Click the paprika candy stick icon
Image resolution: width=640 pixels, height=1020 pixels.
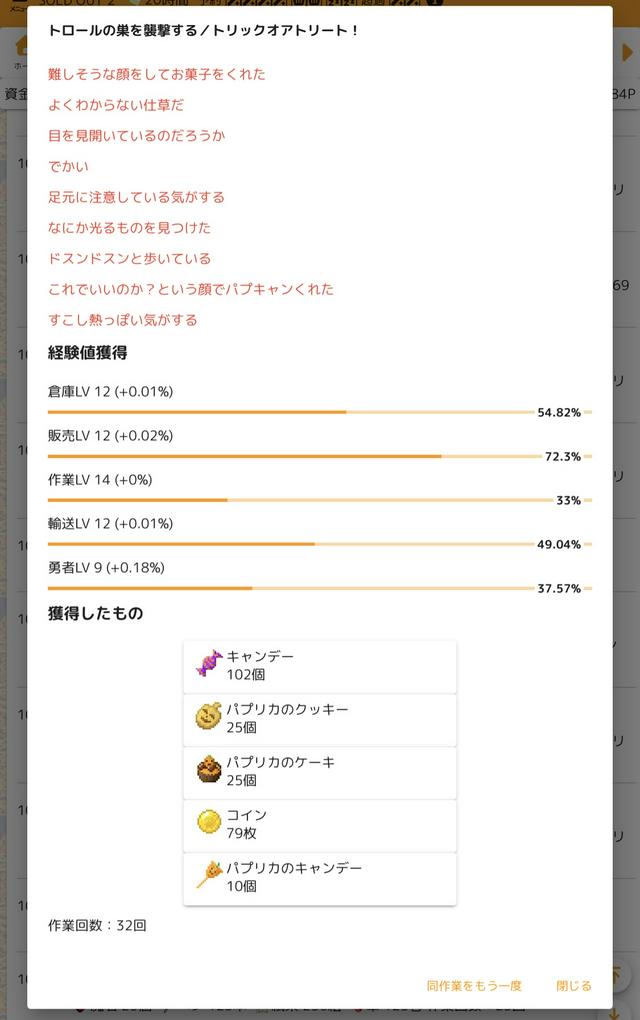209,876
